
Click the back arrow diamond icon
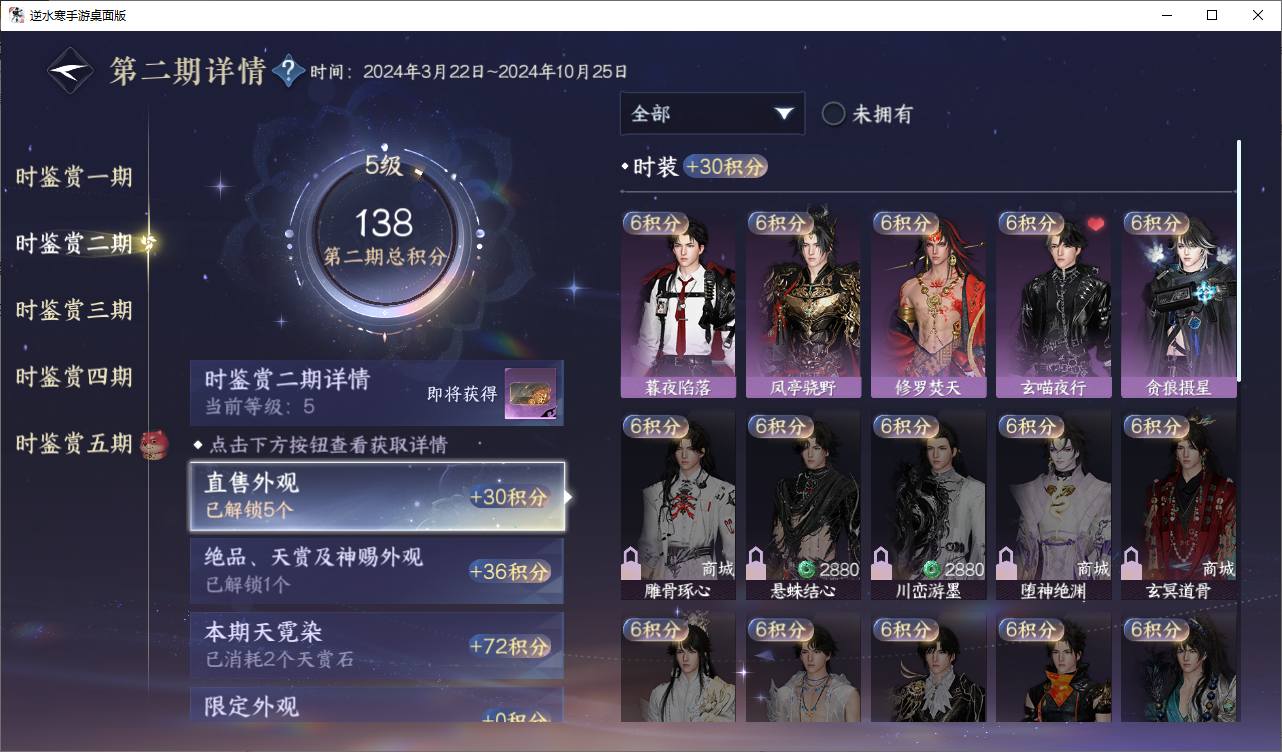(71, 71)
